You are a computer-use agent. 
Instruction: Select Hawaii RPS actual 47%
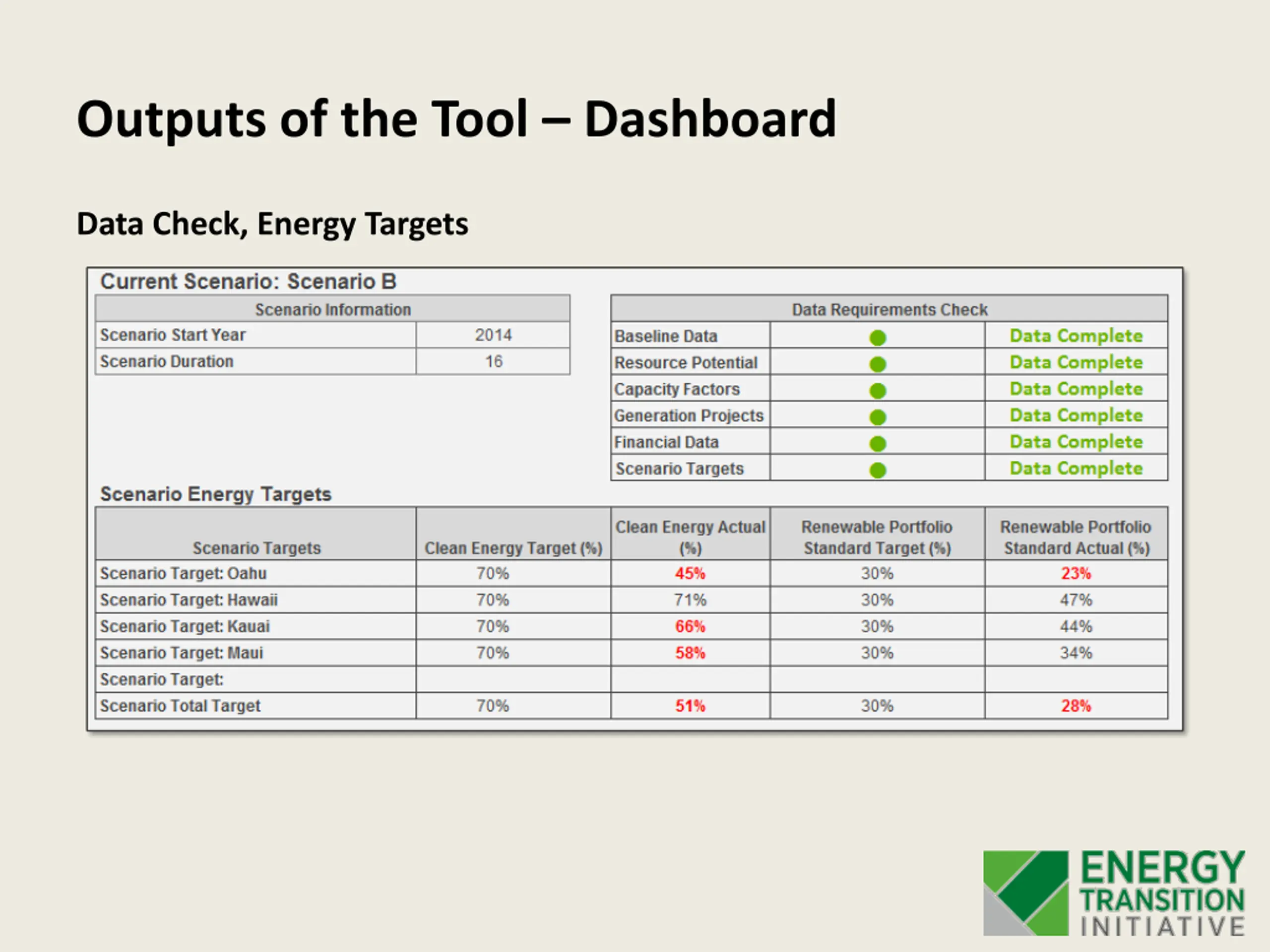tap(1076, 599)
